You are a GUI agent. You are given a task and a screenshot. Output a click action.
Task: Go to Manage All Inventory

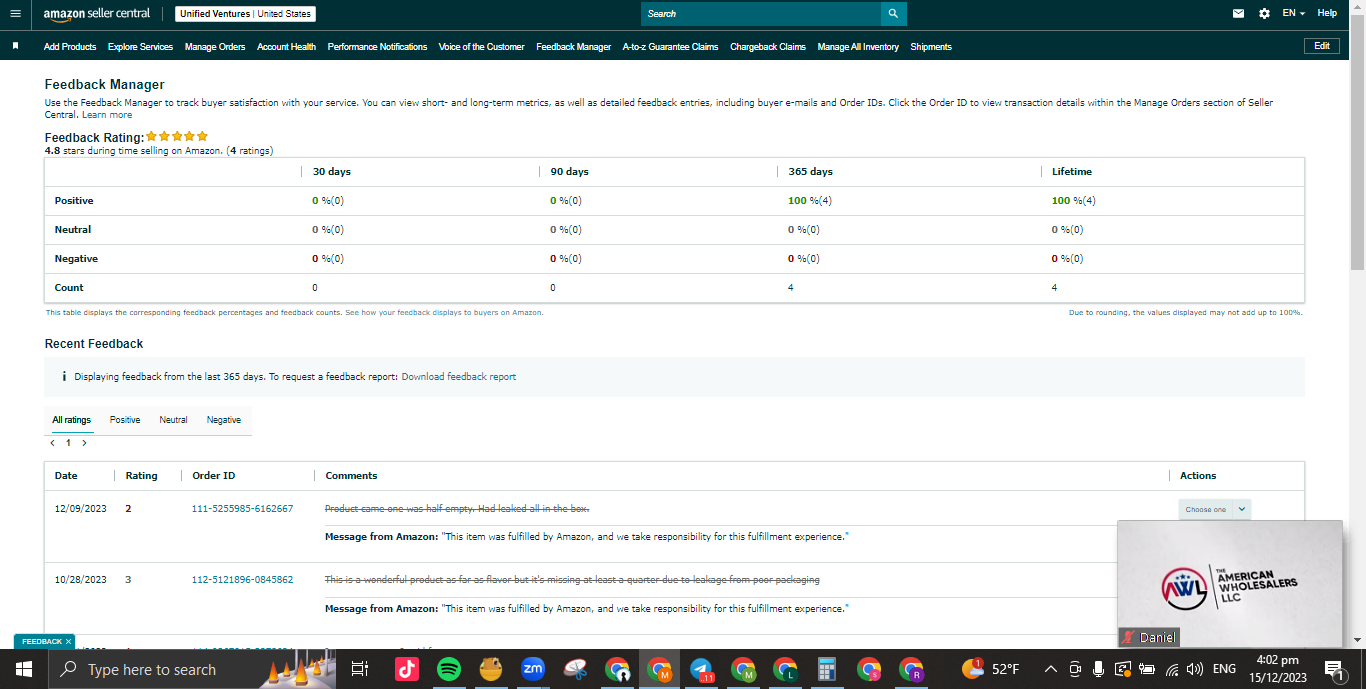[858, 47]
